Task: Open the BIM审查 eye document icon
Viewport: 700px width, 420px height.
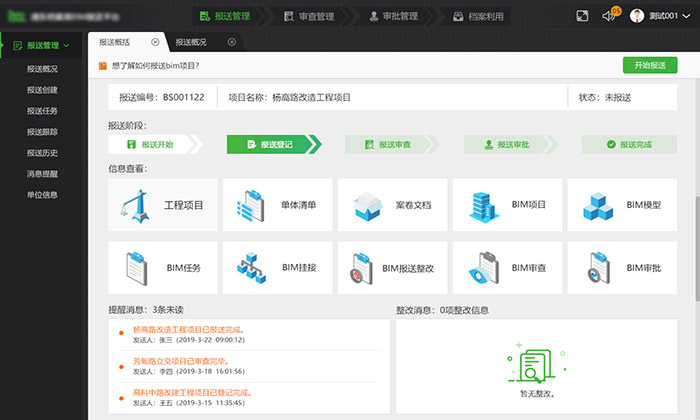Action: [x=480, y=268]
